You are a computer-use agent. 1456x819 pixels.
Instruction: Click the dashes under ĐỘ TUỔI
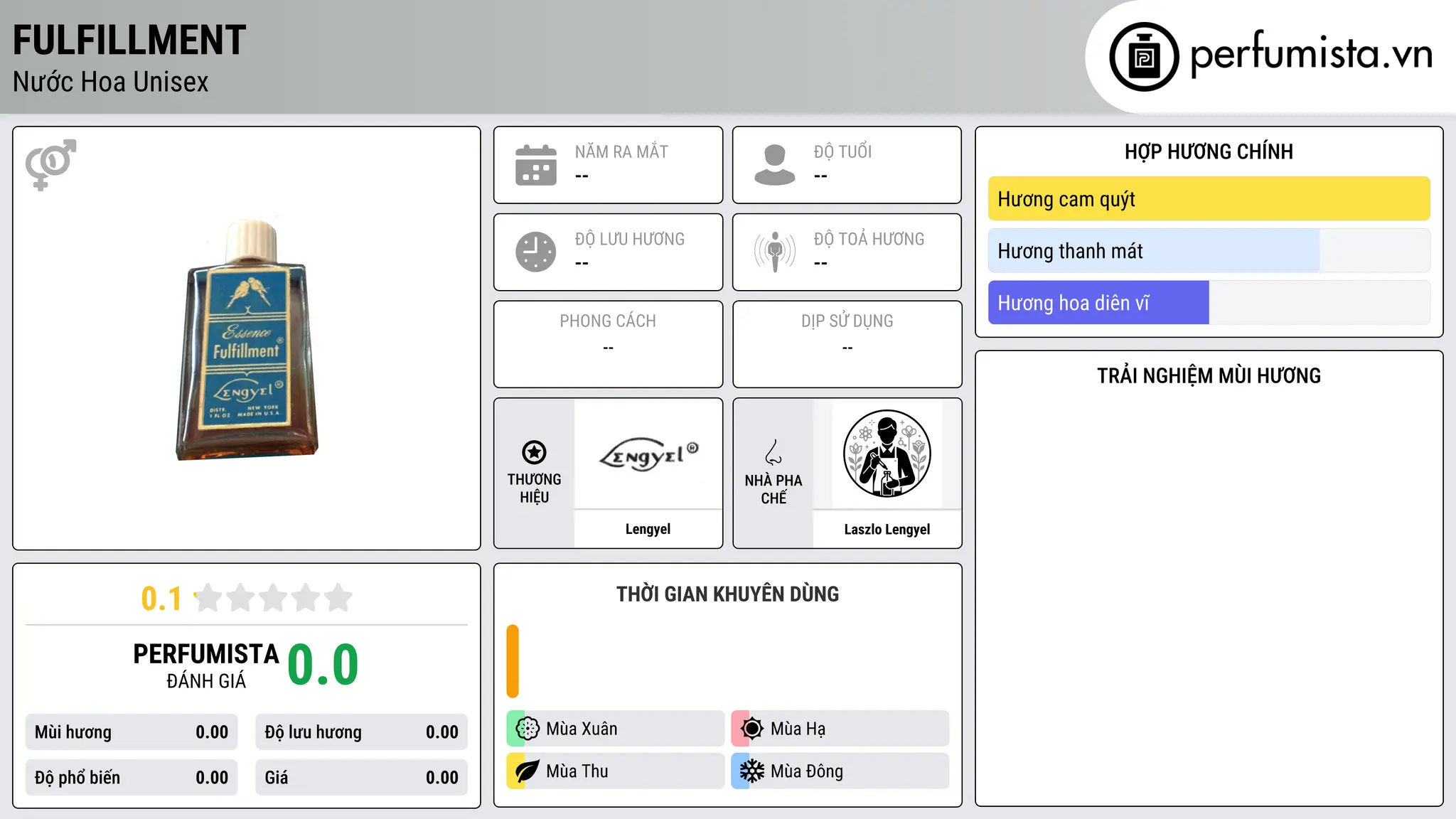pos(820,176)
